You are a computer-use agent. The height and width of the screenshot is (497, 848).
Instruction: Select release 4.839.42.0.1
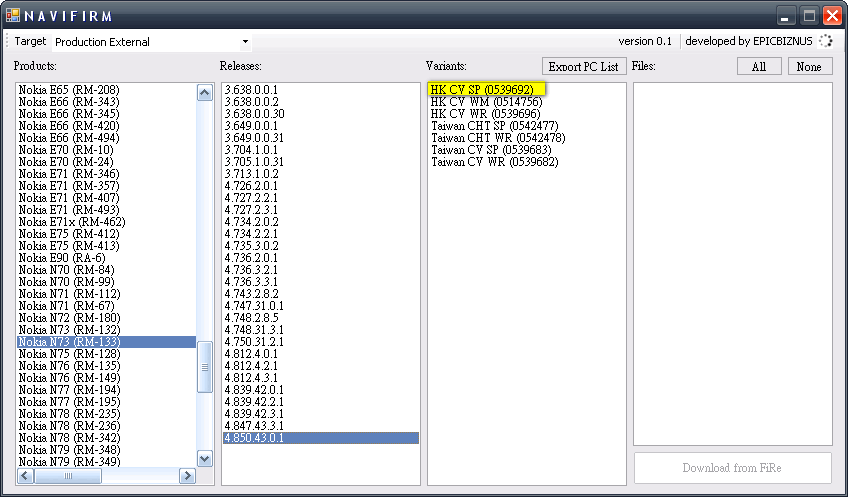254,390
